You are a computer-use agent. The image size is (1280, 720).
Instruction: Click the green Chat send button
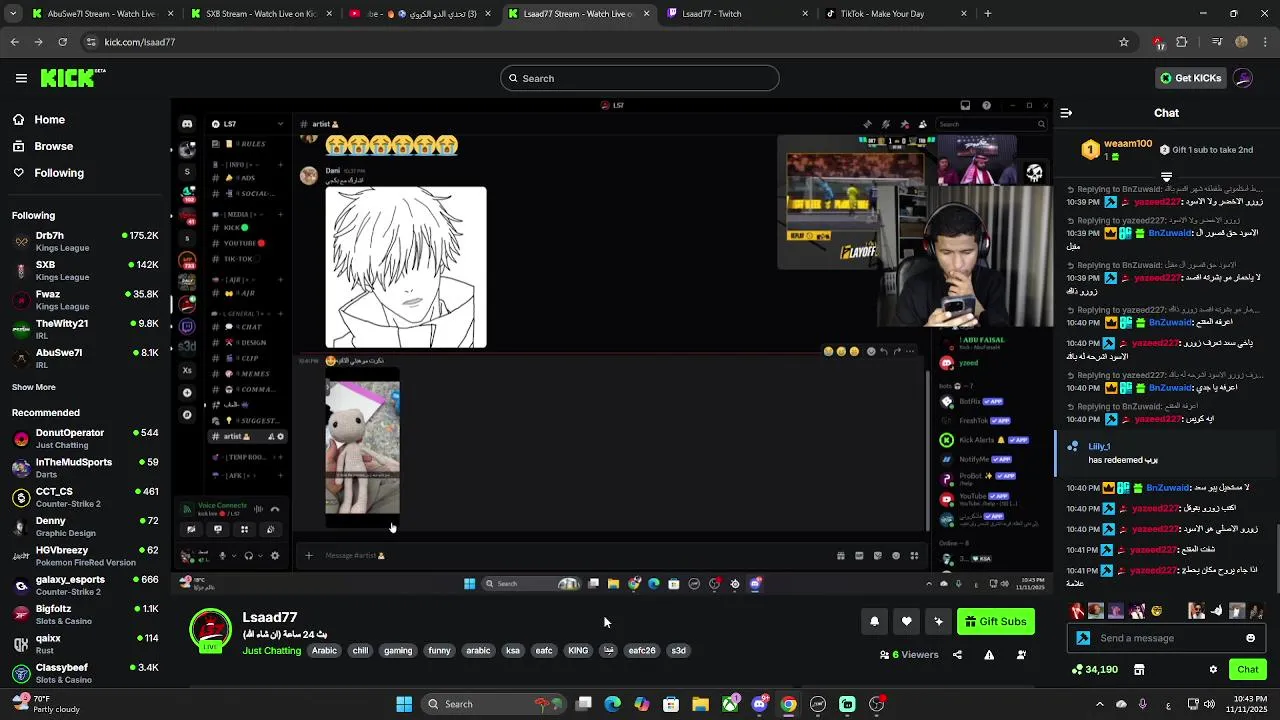click(1248, 669)
